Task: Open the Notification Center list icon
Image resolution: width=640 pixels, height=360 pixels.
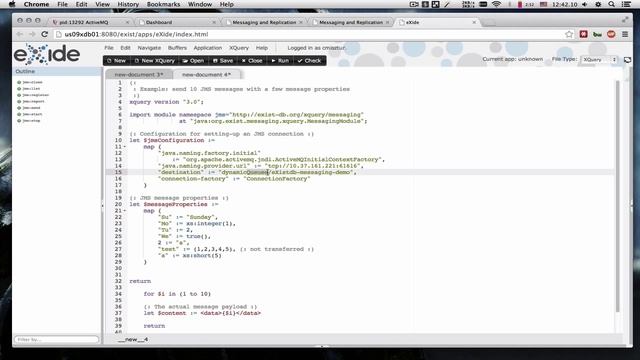Action: [x=626, y=4]
